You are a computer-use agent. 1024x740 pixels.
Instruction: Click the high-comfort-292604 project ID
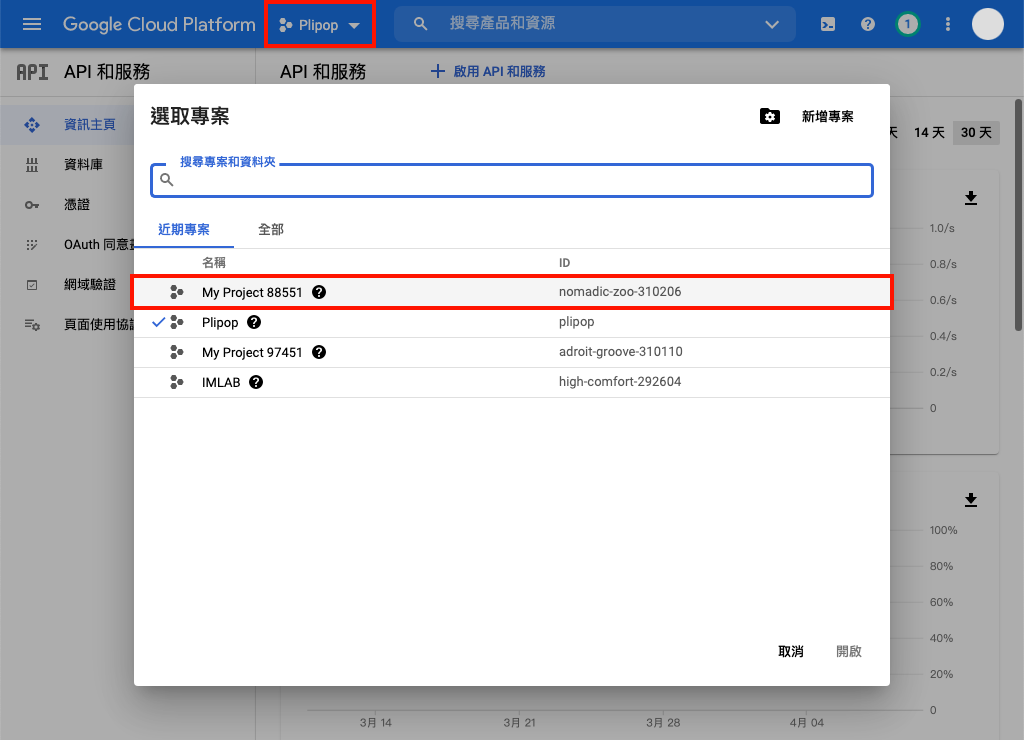[620, 382]
